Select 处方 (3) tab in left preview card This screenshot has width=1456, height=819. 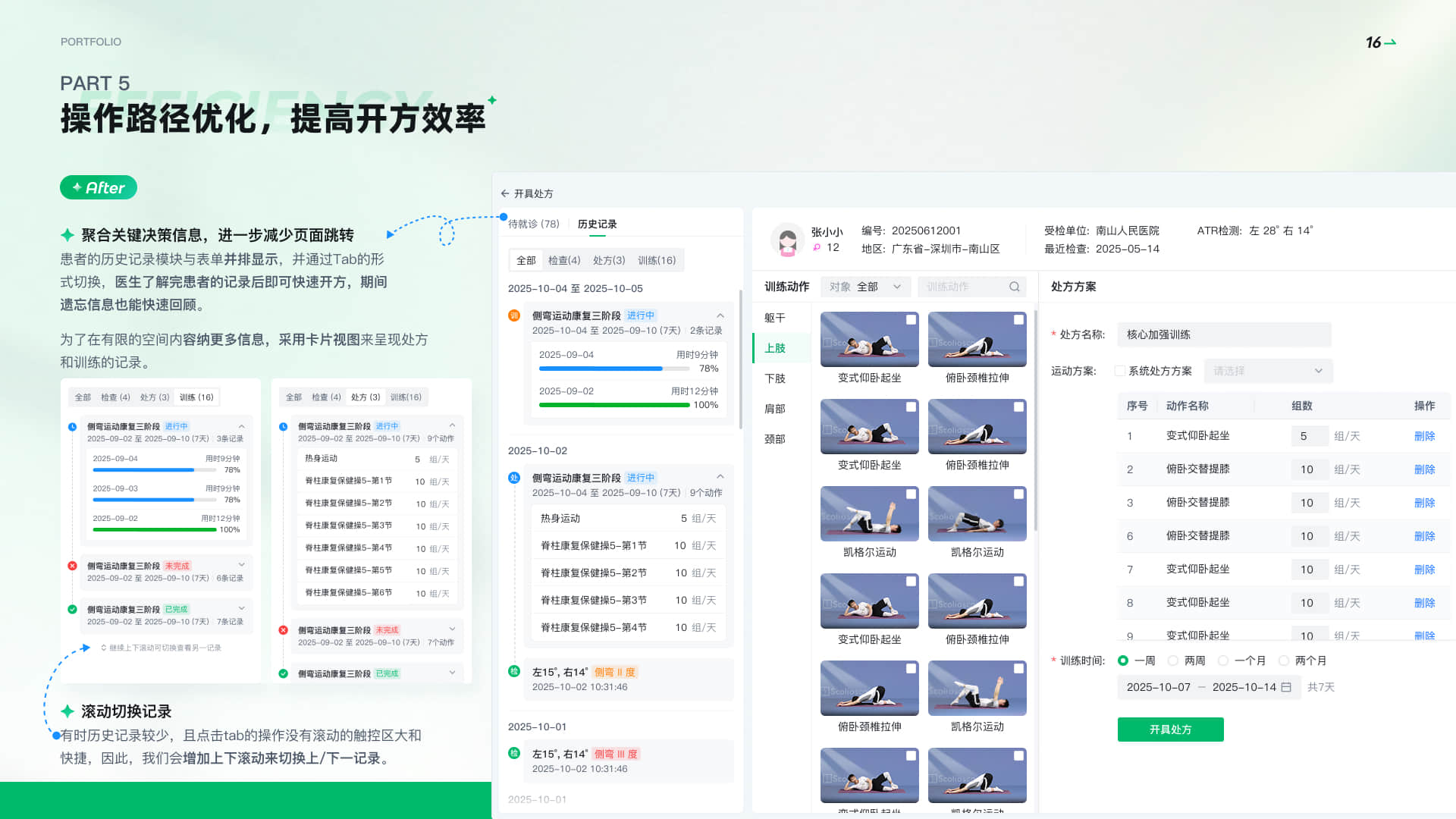155,397
